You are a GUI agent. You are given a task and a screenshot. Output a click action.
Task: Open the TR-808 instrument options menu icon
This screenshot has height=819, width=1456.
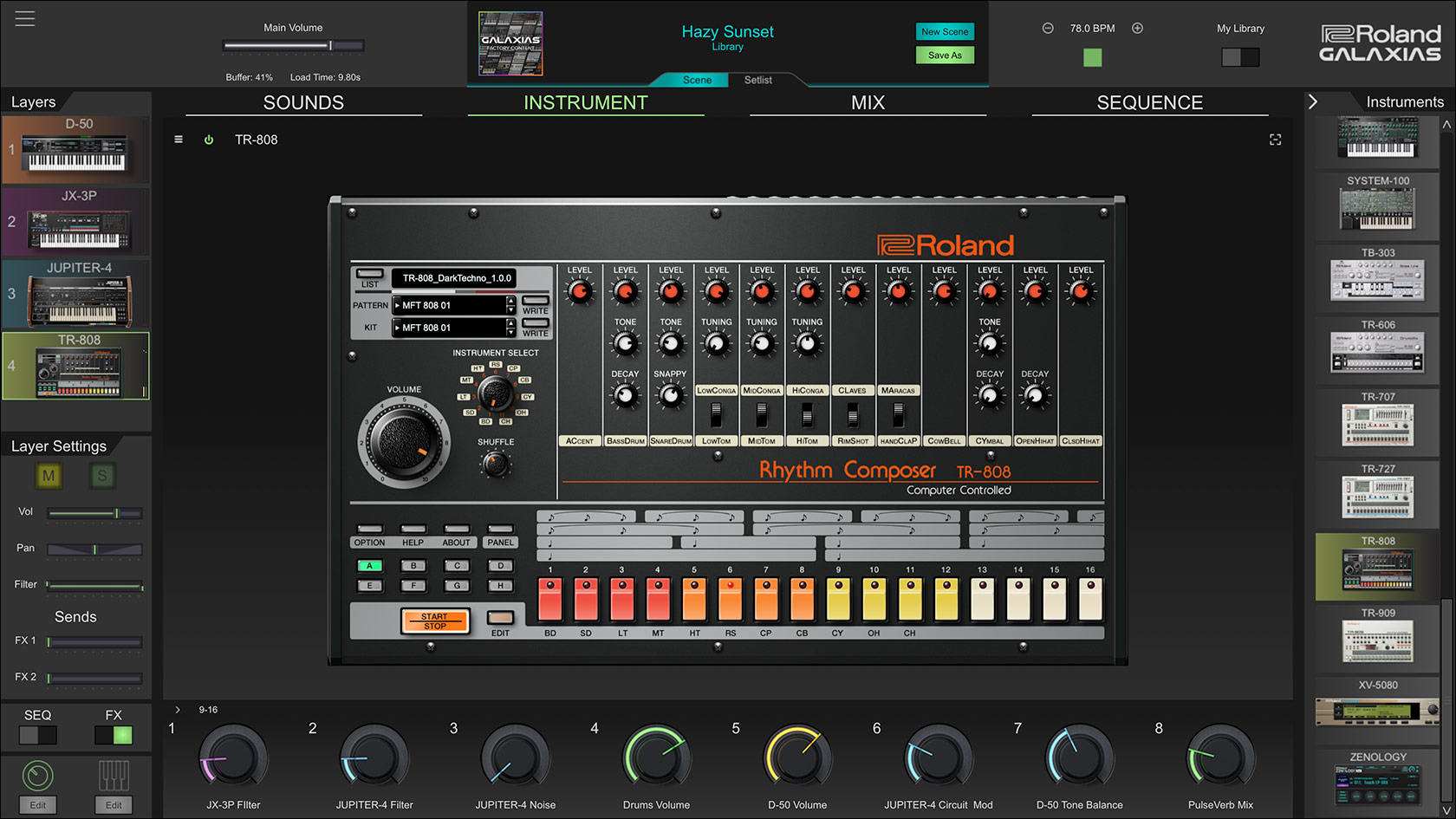click(179, 139)
